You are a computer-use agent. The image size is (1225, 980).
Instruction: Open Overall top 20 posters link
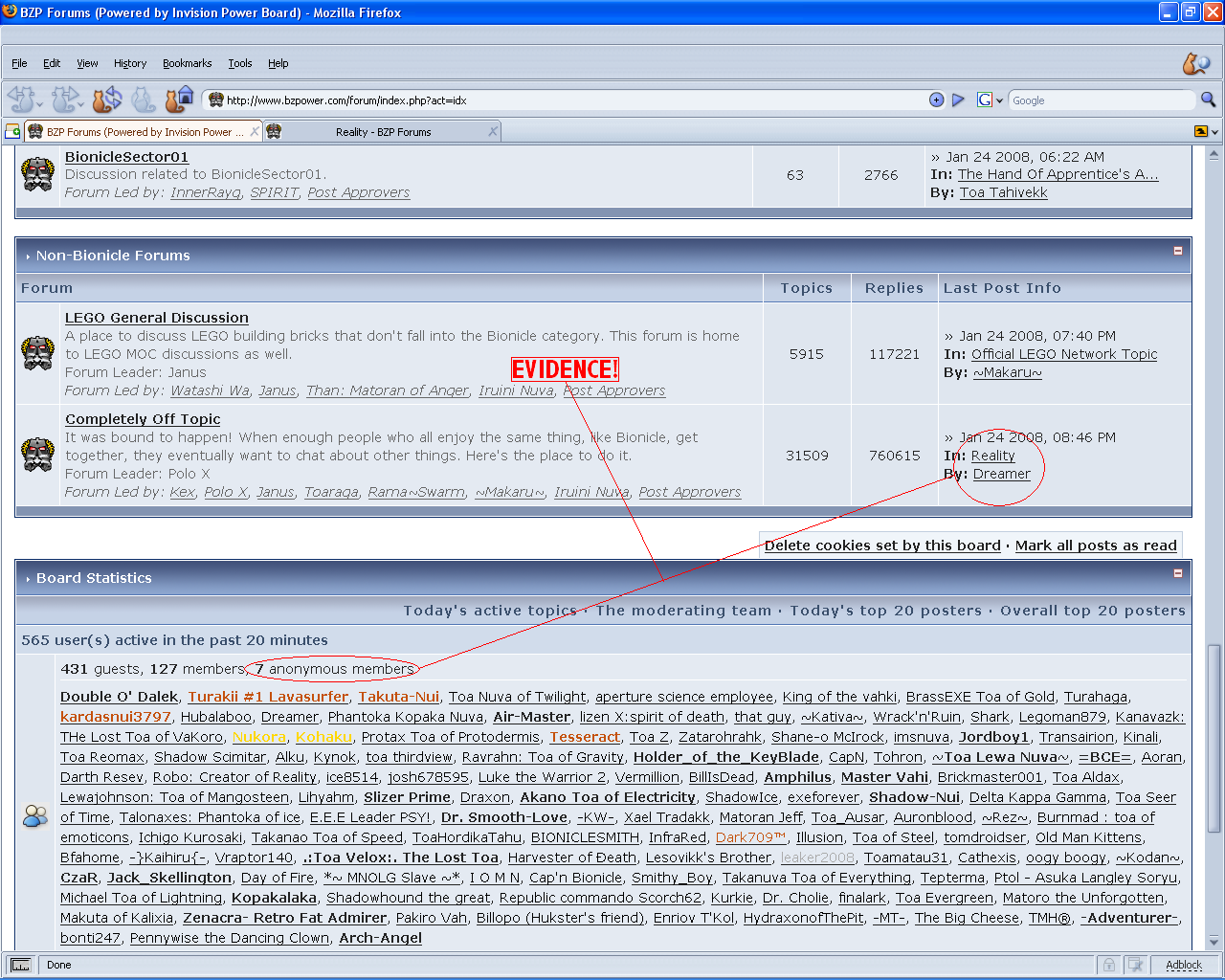coord(1093,611)
